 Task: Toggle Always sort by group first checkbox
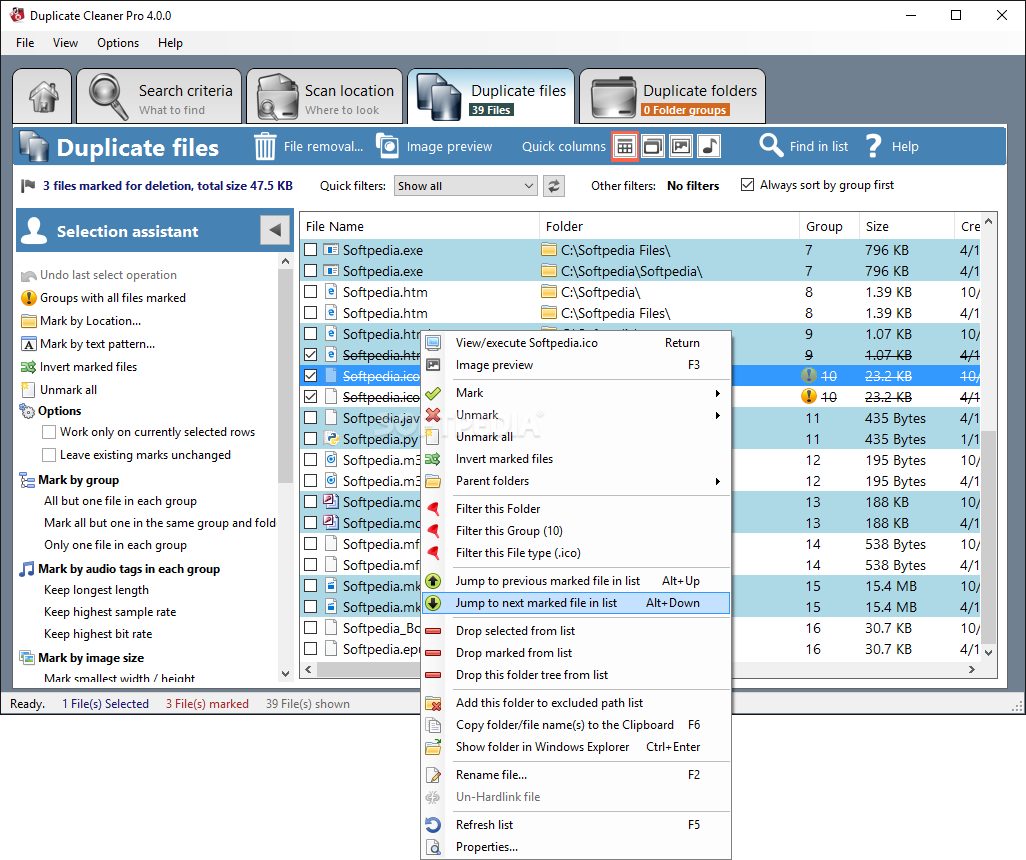click(x=747, y=185)
